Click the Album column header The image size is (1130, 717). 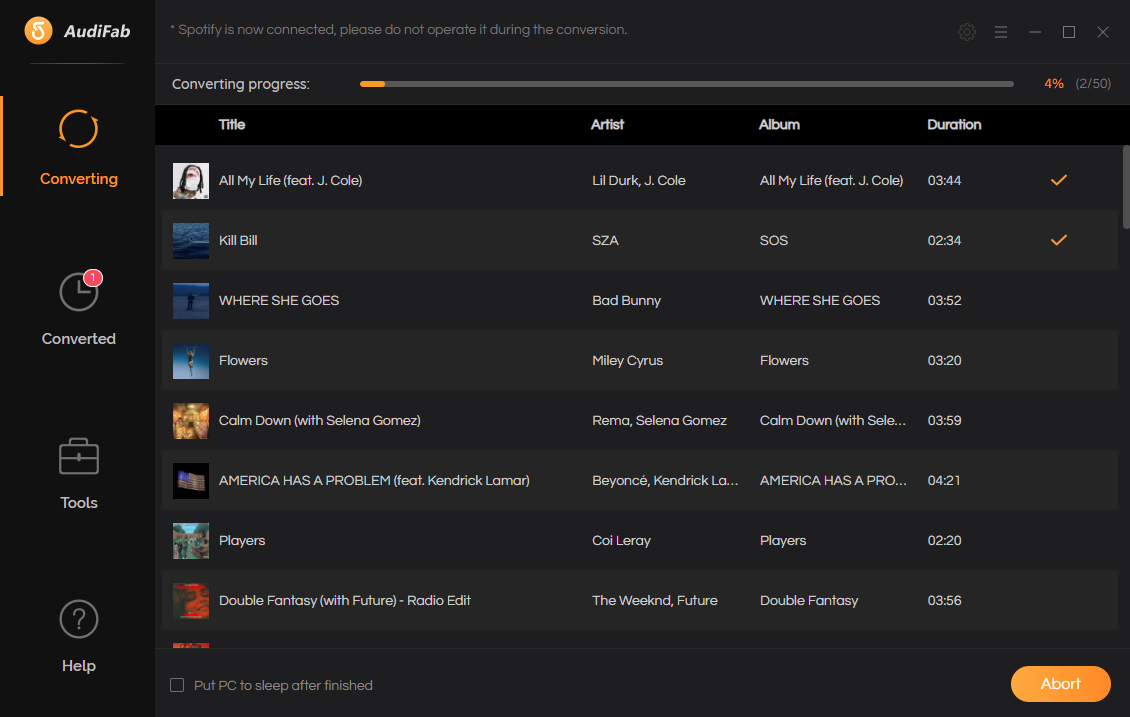coord(779,125)
